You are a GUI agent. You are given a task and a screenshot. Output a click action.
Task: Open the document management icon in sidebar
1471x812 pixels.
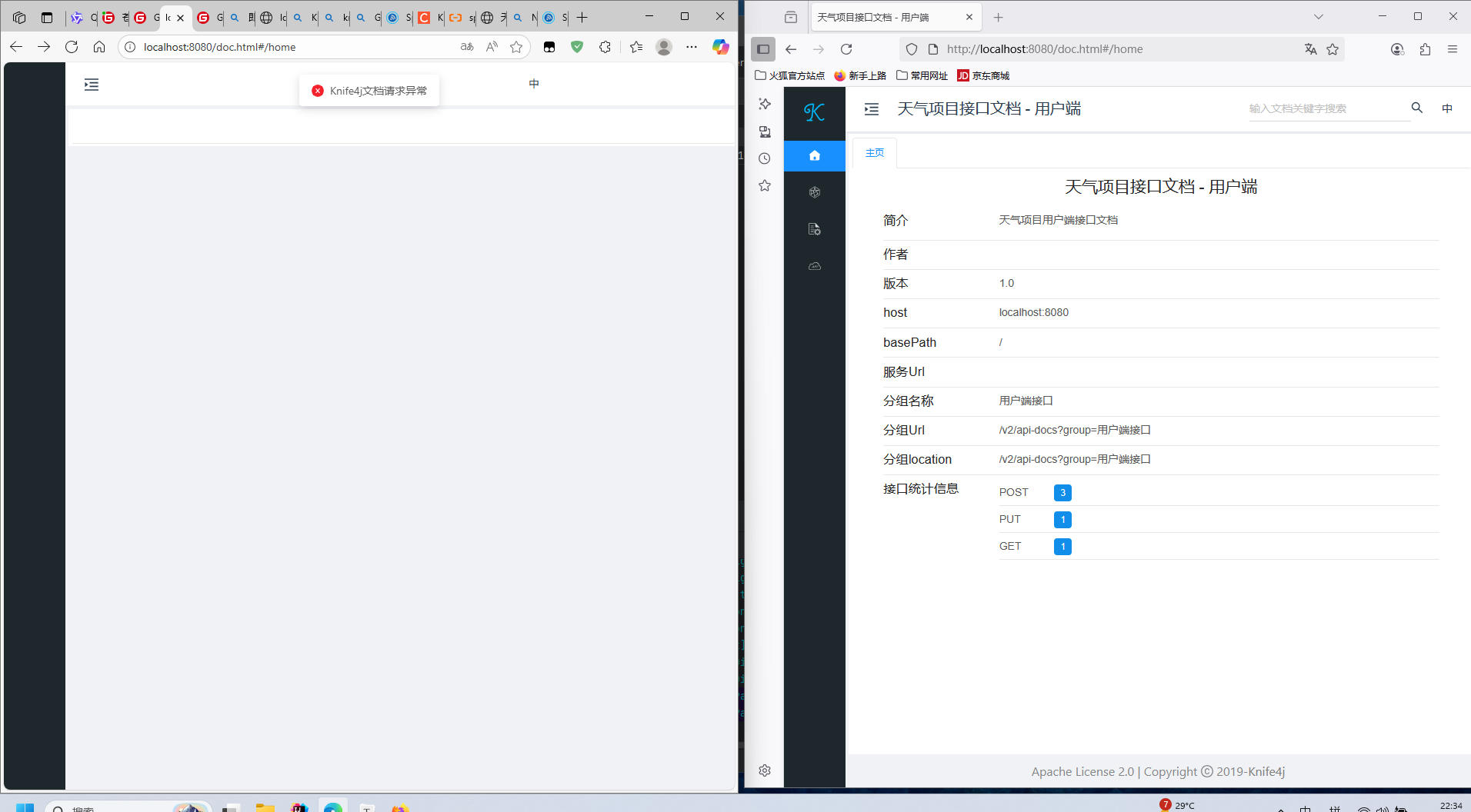(x=815, y=229)
